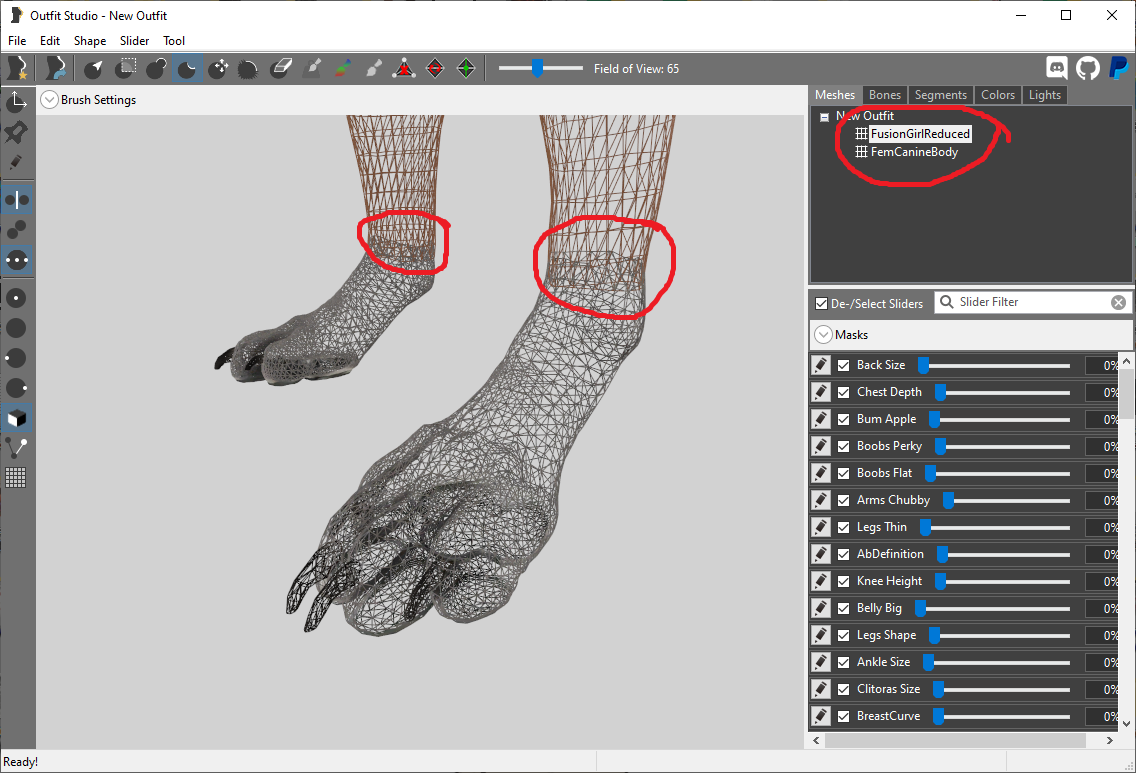This screenshot has width=1136, height=773.
Task: Open the GitHub link icon
Action: 1087,68
